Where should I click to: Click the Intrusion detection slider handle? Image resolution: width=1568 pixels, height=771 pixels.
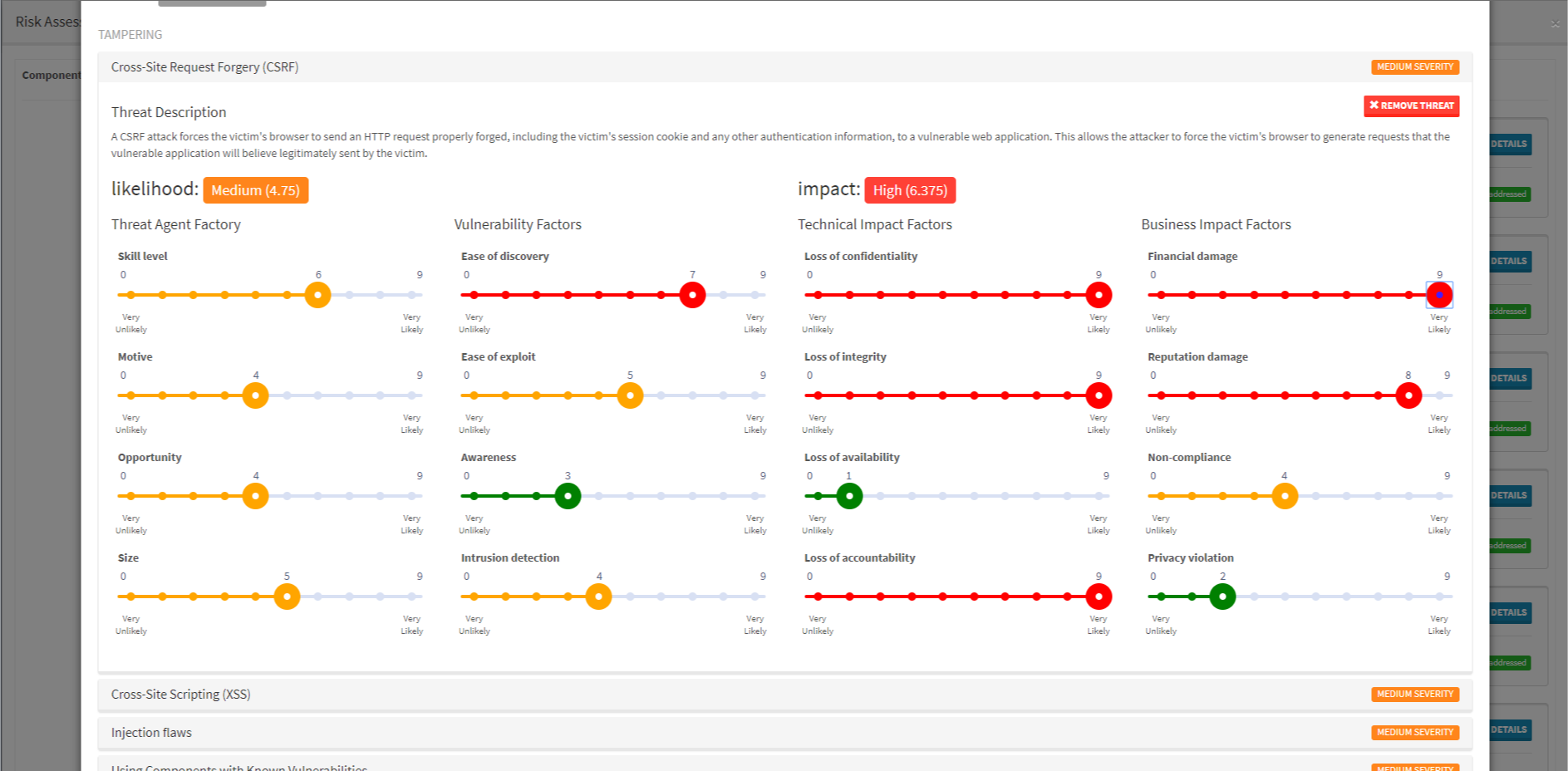point(598,597)
